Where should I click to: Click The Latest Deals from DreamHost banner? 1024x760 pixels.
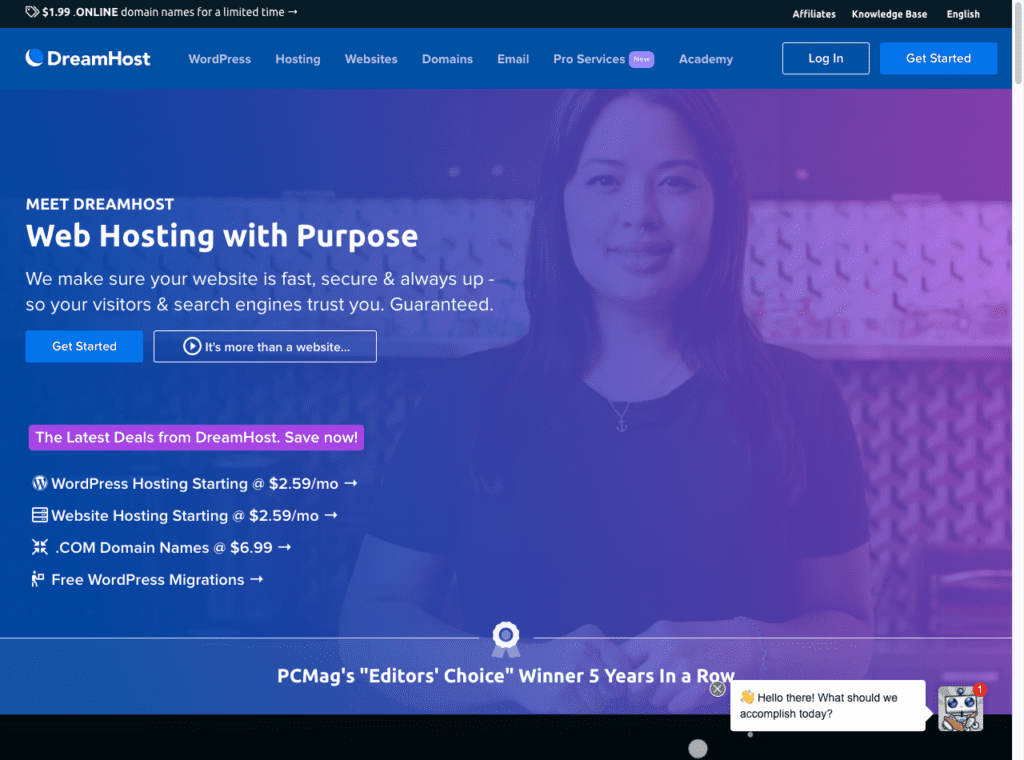pyautogui.click(x=196, y=437)
